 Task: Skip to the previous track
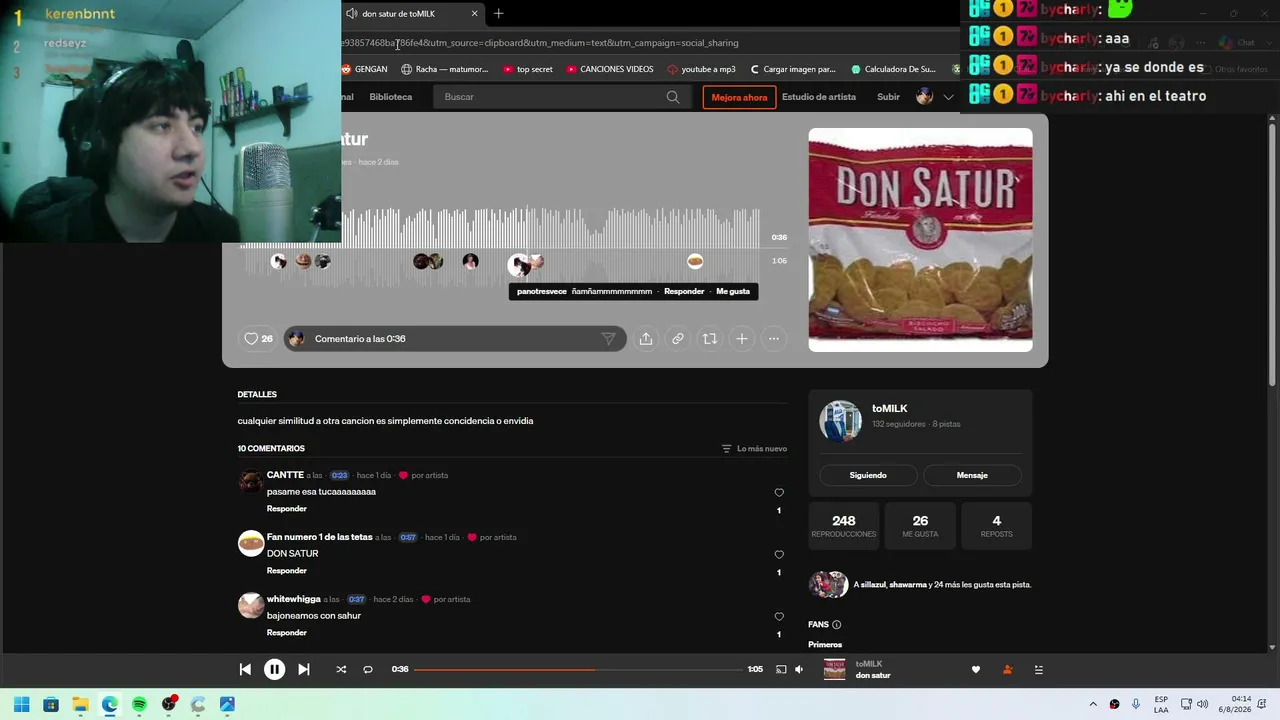(x=245, y=669)
